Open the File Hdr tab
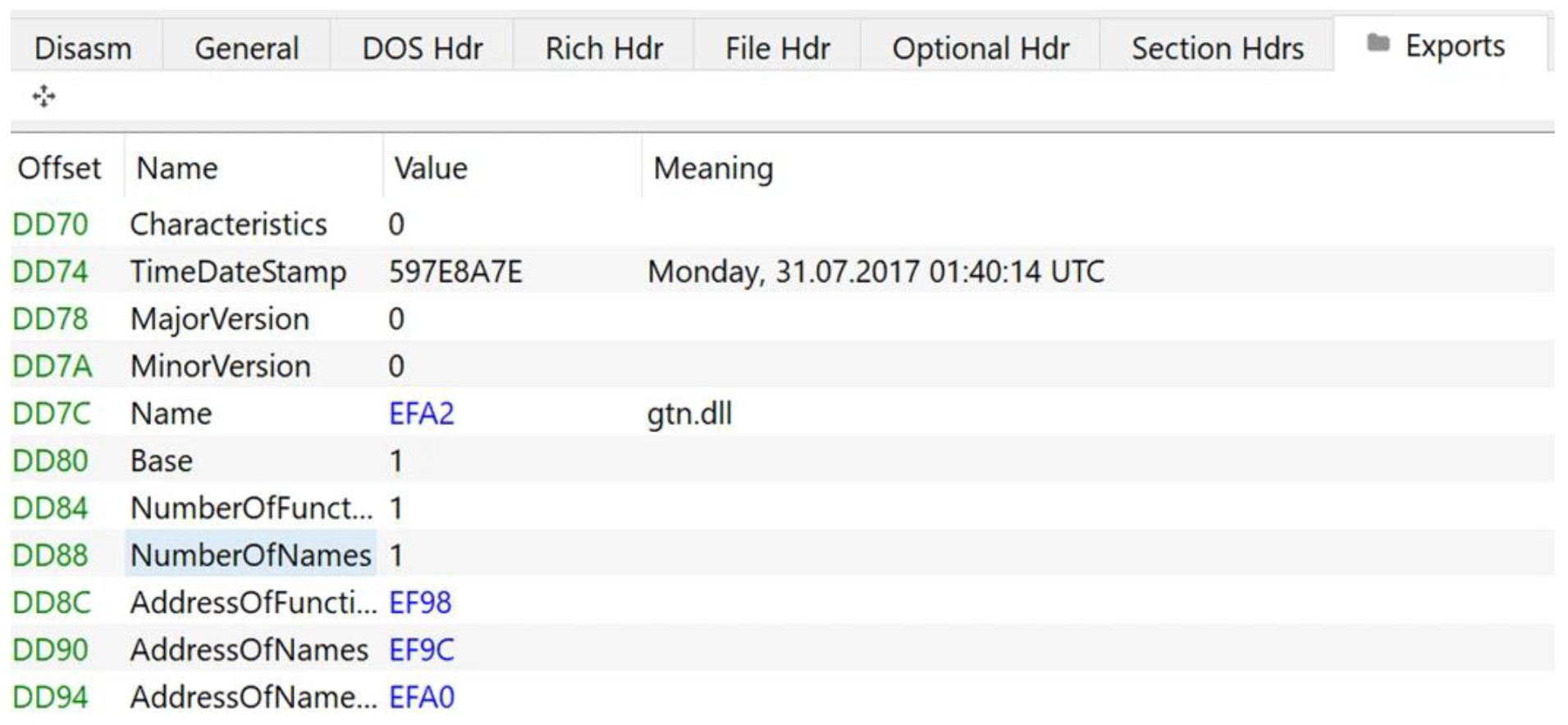 pos(777,48)
